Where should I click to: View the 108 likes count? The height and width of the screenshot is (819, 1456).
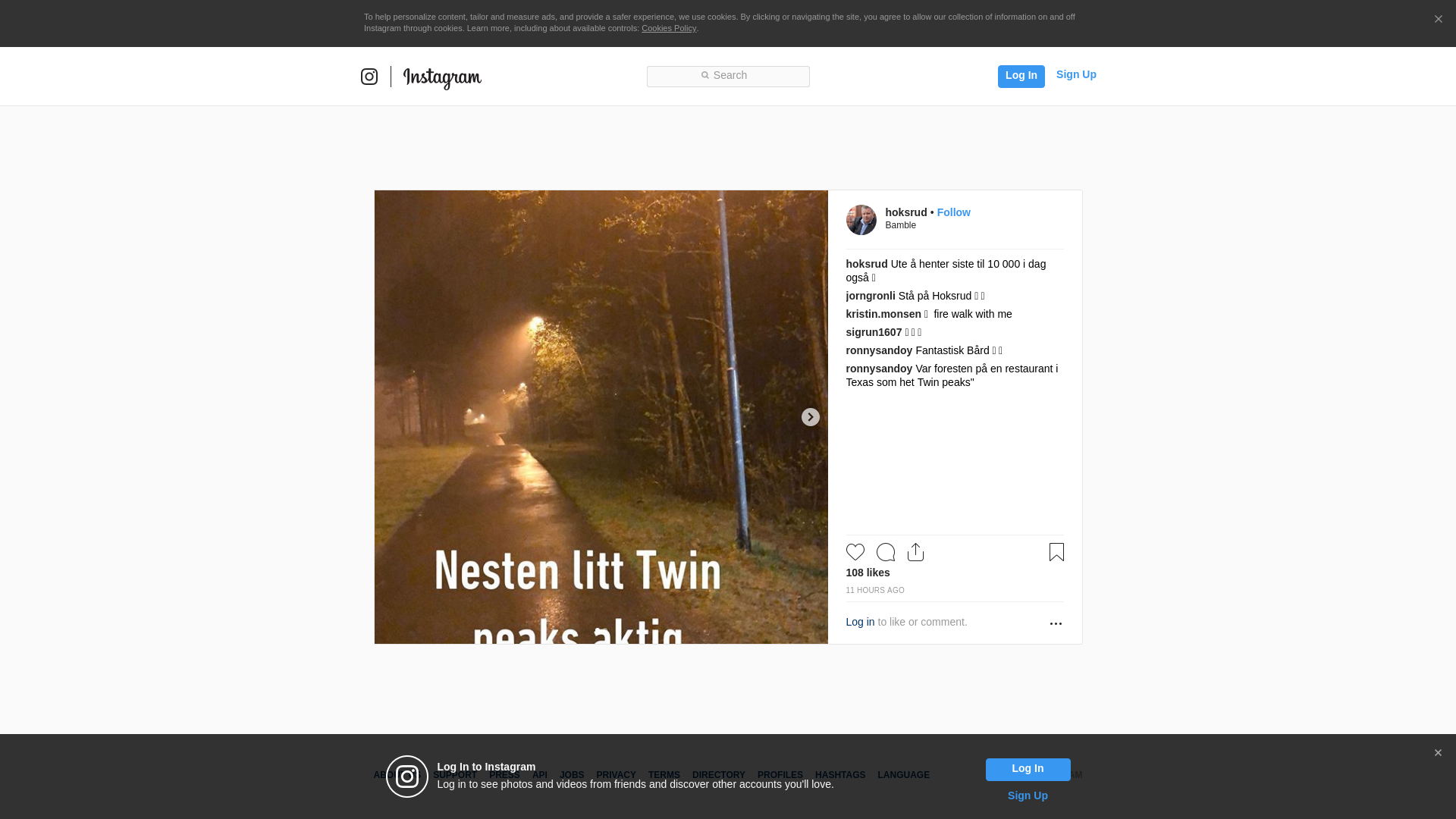click(868, 573)
